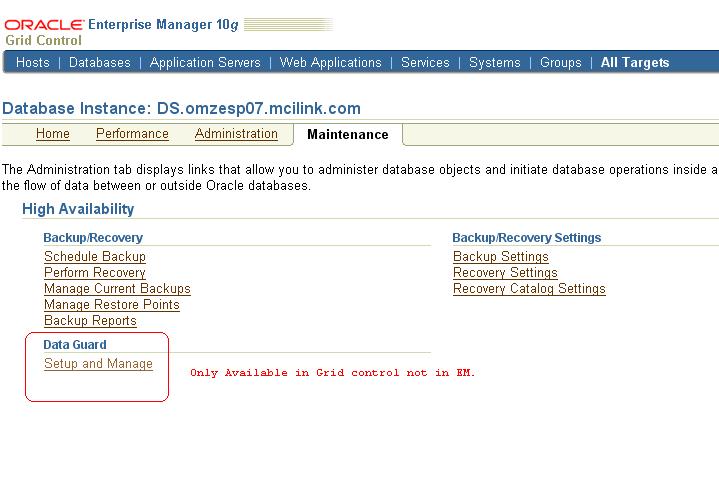Open Manage Current Backups
719x487 pixels.
pos(117,289)
